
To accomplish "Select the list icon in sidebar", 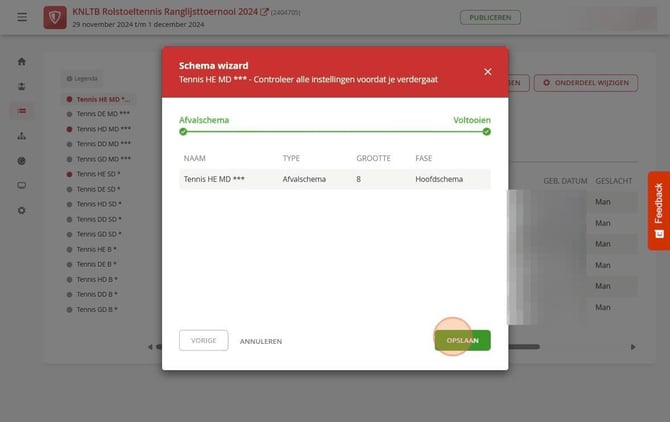I will pos(21,111).
